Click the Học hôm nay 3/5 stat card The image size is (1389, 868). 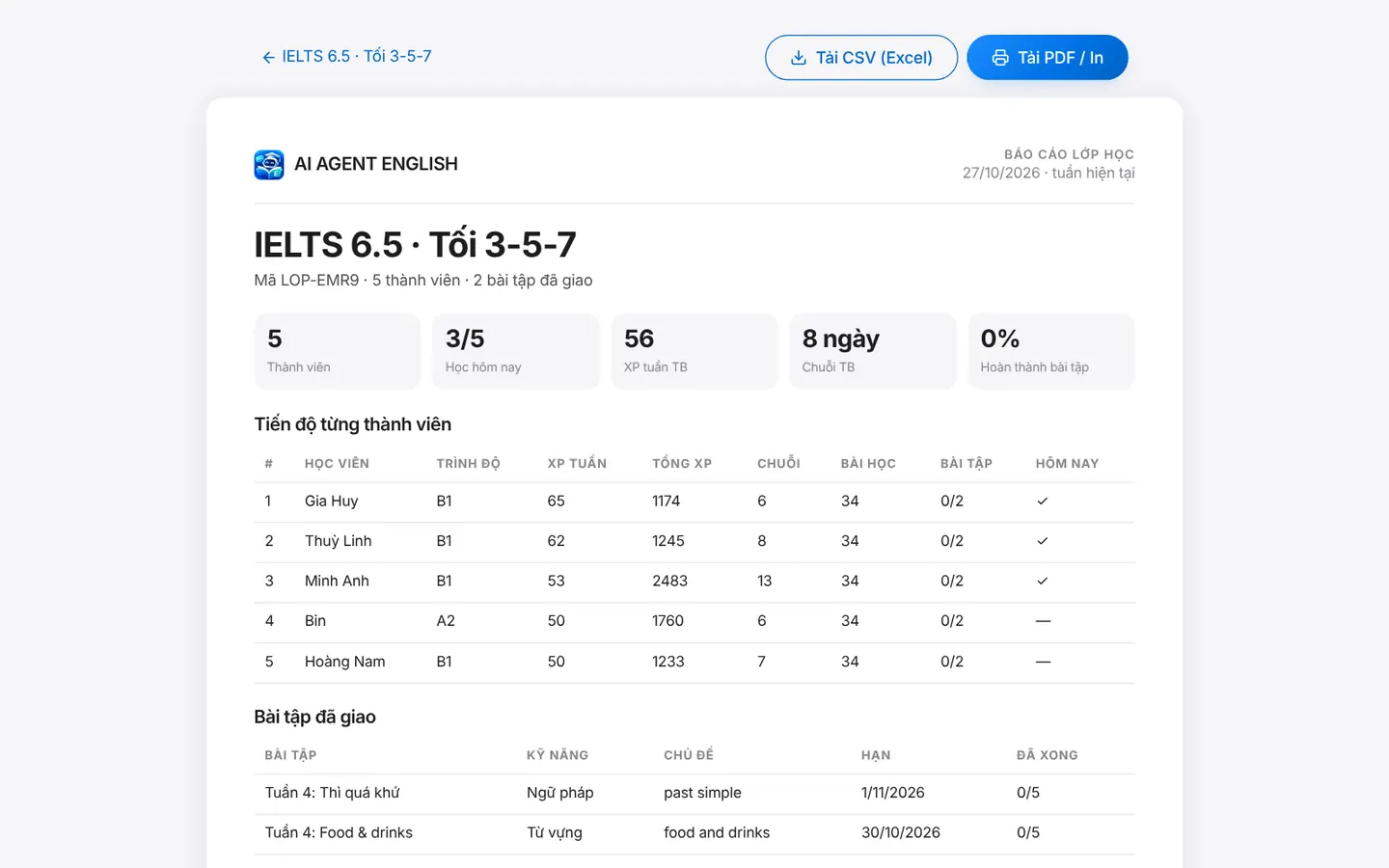coord(516,351)
